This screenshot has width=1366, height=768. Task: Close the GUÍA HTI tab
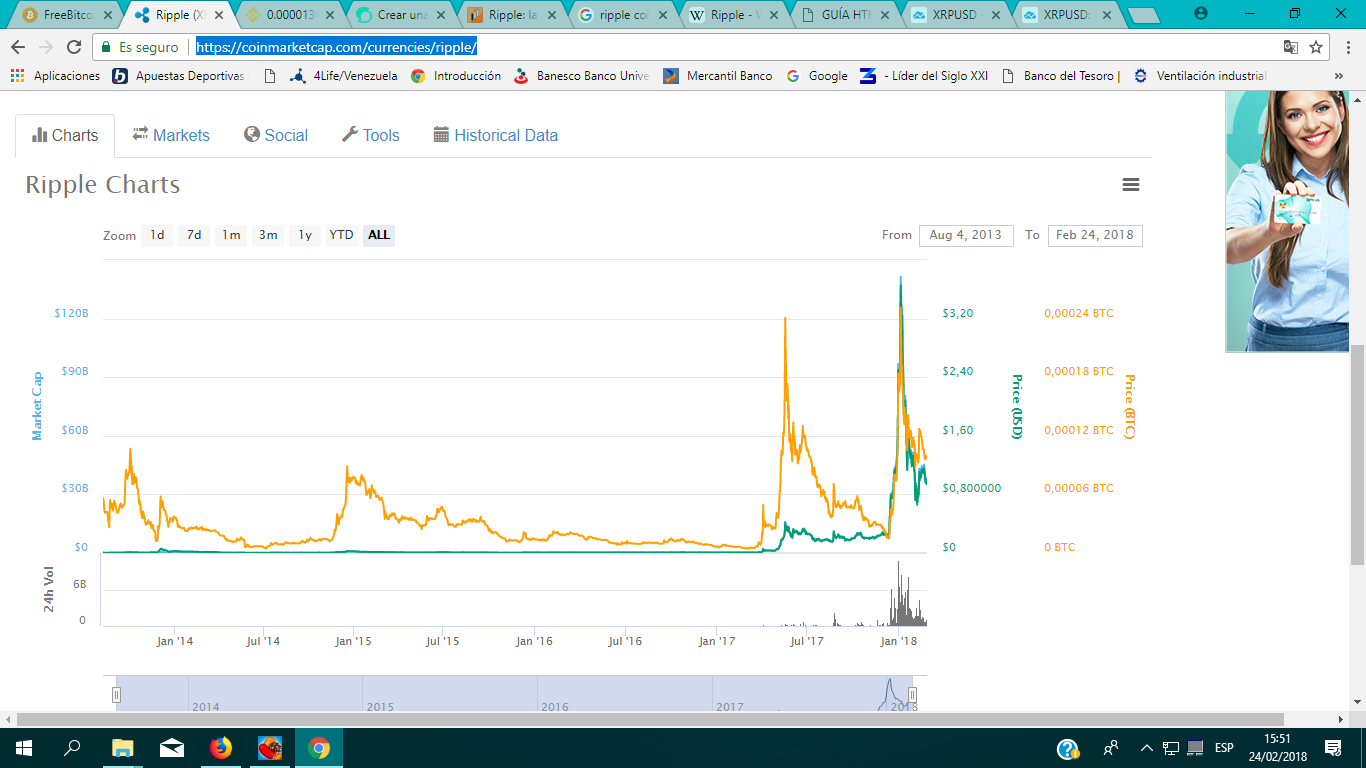click(887, 15)
